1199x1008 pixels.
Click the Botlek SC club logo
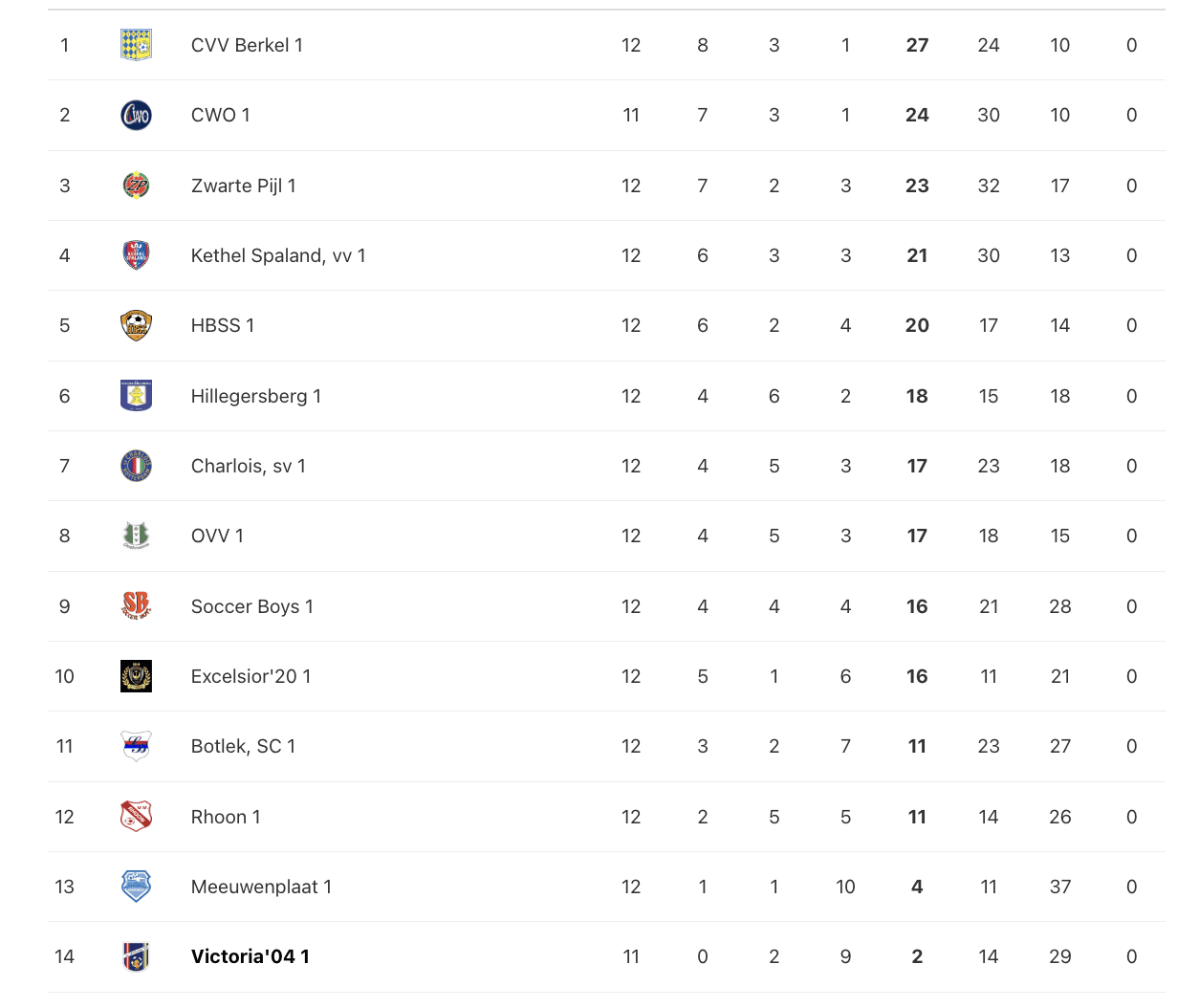coord(136,746)
